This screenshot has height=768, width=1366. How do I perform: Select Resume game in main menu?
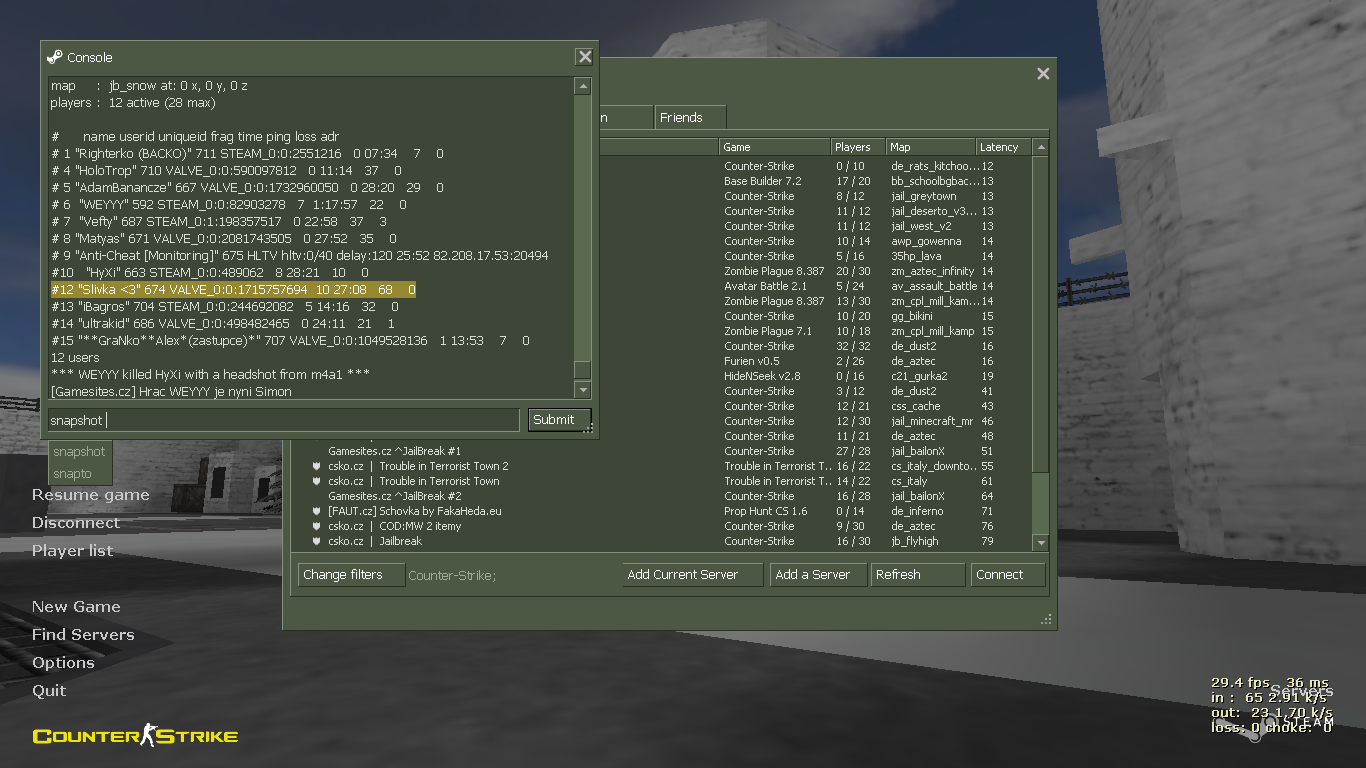[90, 495]
